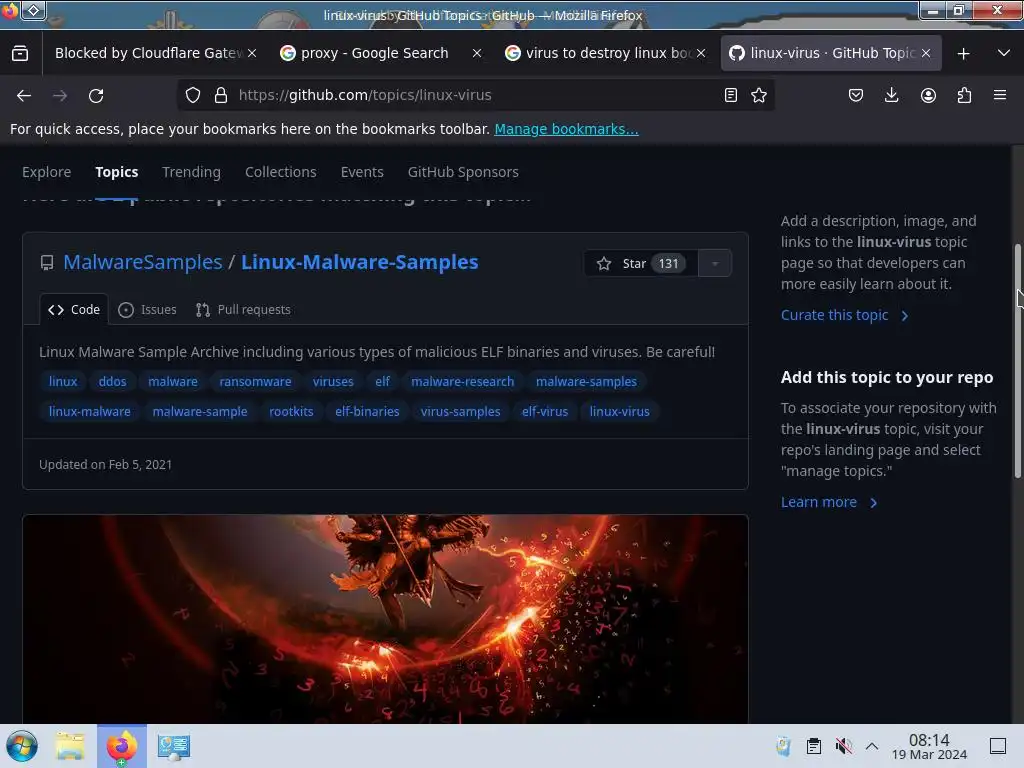Open the File Explorer taskbar icon

pos(70,746)
